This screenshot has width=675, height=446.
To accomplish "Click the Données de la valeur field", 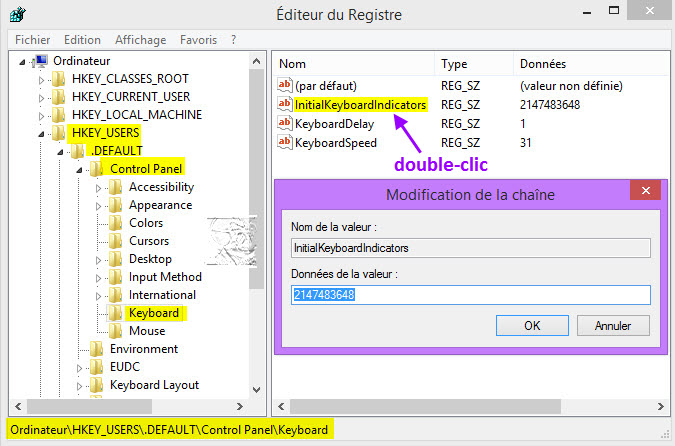I will 471,295.
